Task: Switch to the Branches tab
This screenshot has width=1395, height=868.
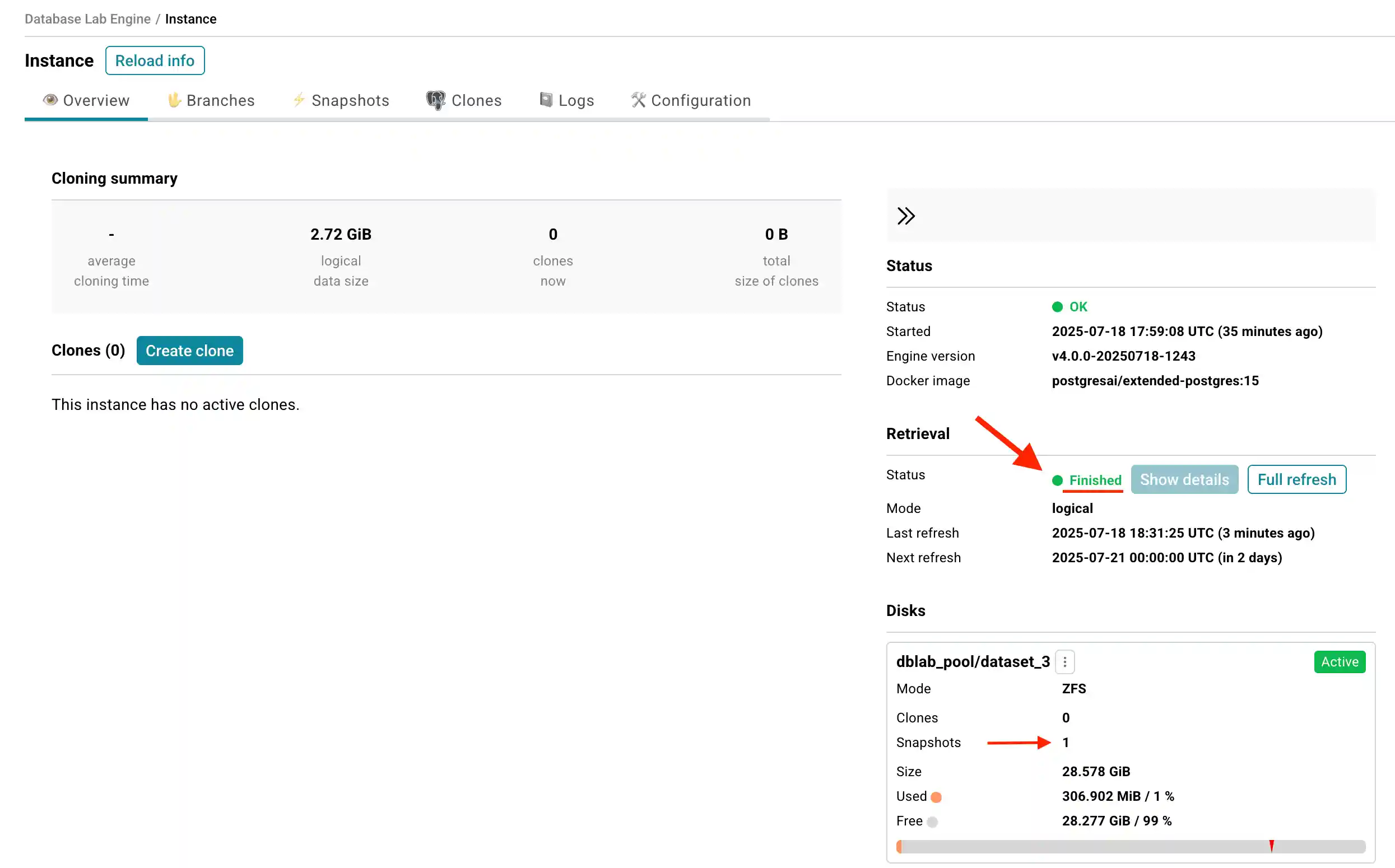Action: 221,100
